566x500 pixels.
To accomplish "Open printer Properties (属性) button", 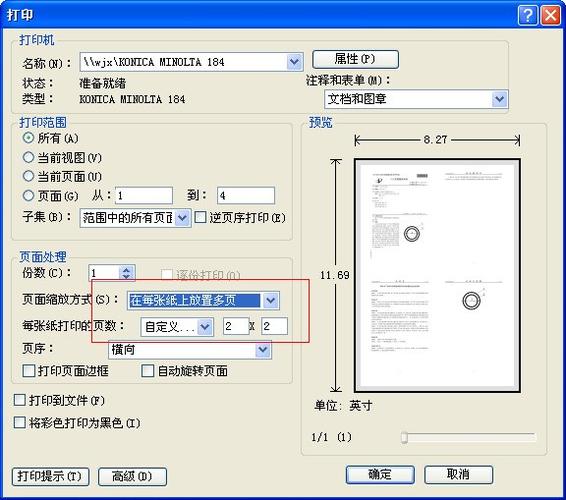I will [x=355, y=59].
